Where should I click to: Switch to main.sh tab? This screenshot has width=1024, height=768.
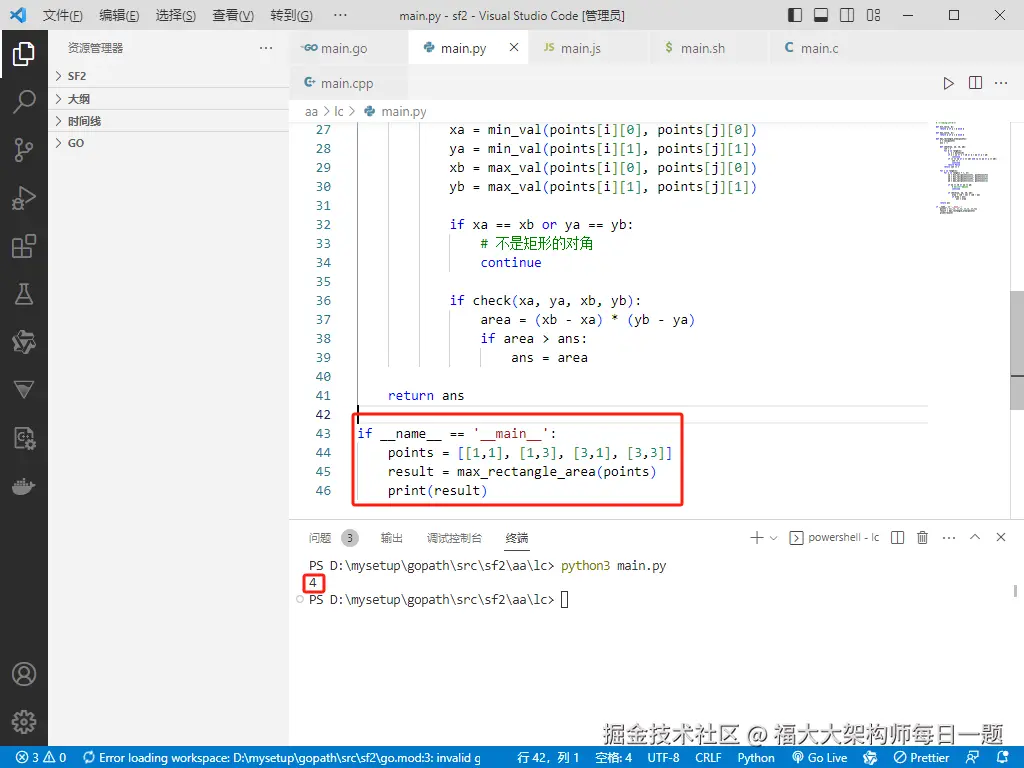[710, 48]
